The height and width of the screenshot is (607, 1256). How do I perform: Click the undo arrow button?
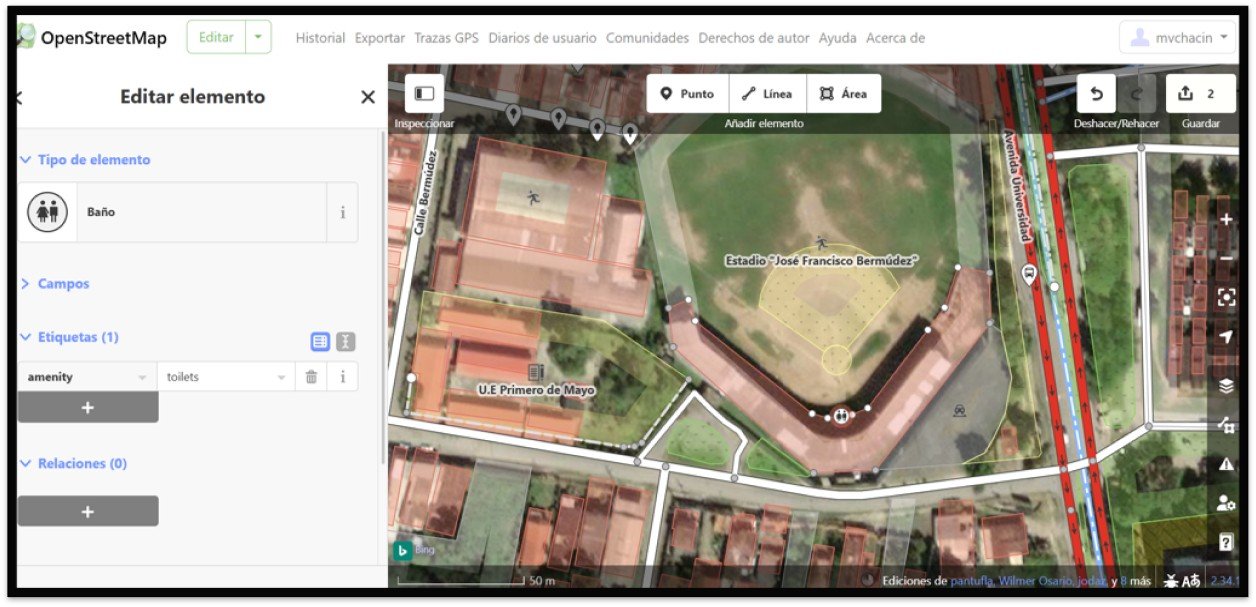[x=1097, y=93]
